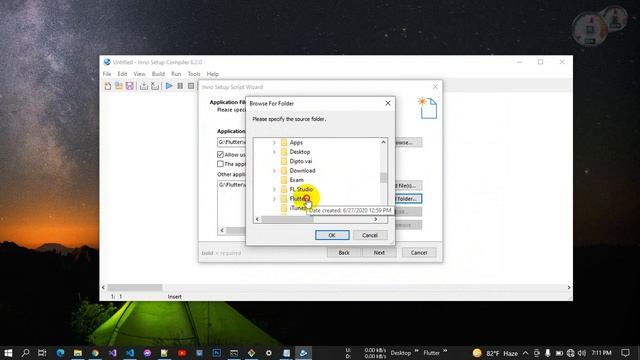The width and height of the screenshot is (640, 360).
Task: Open the File menu
Action: coord(107,74)
